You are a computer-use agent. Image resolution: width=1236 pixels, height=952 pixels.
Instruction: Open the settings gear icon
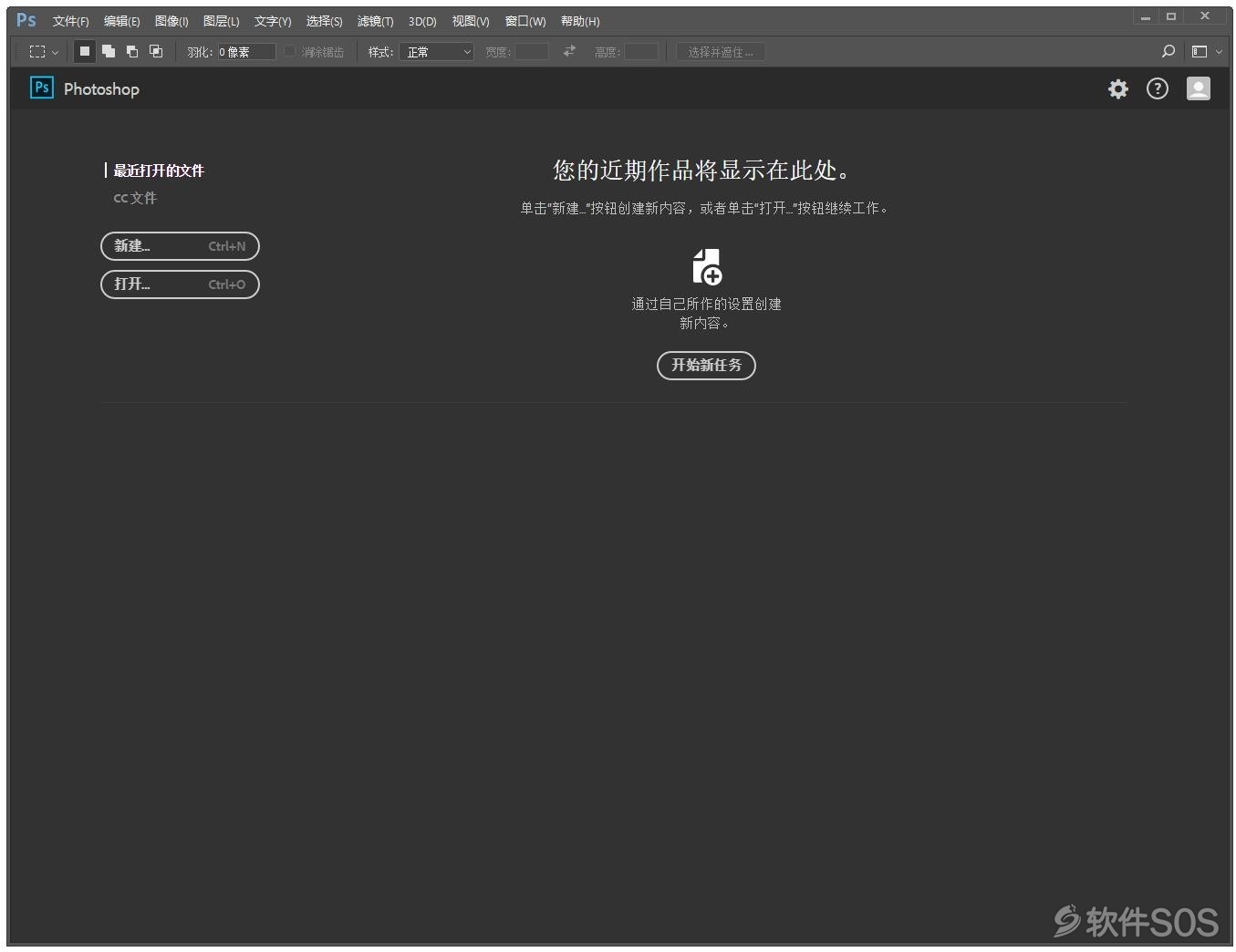pos(1117,88)
